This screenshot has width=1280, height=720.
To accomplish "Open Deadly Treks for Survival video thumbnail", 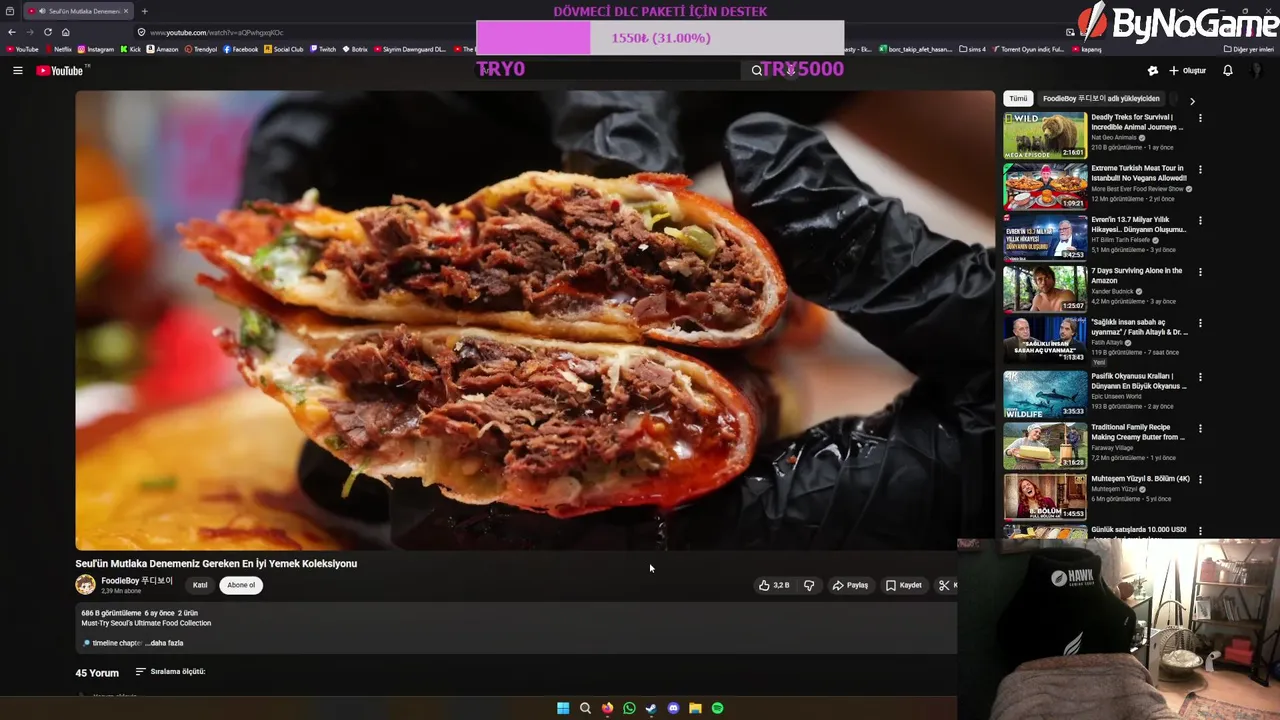I will click(1045, 135).
